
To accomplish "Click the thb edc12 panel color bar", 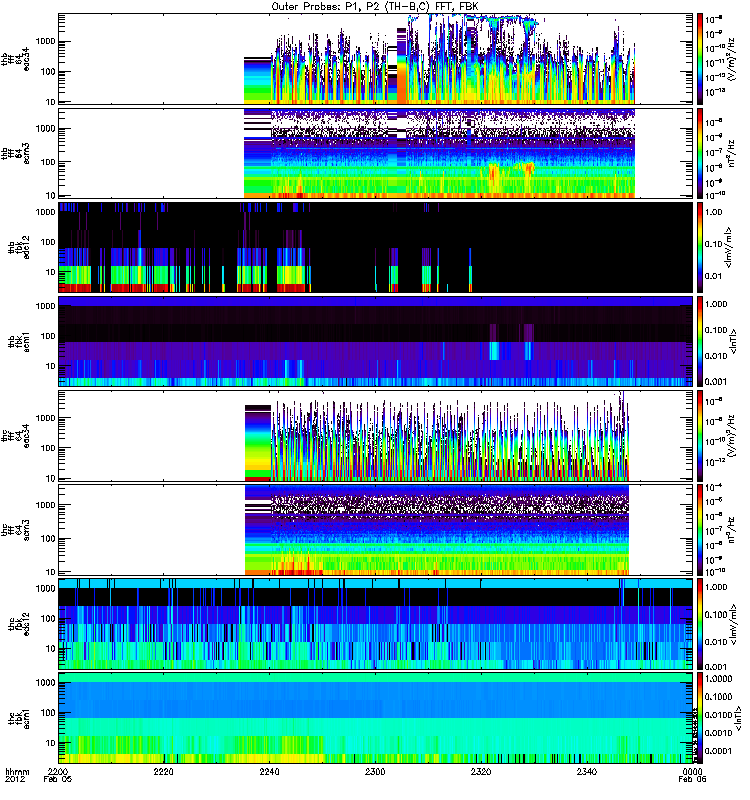I will click(700, 247).
